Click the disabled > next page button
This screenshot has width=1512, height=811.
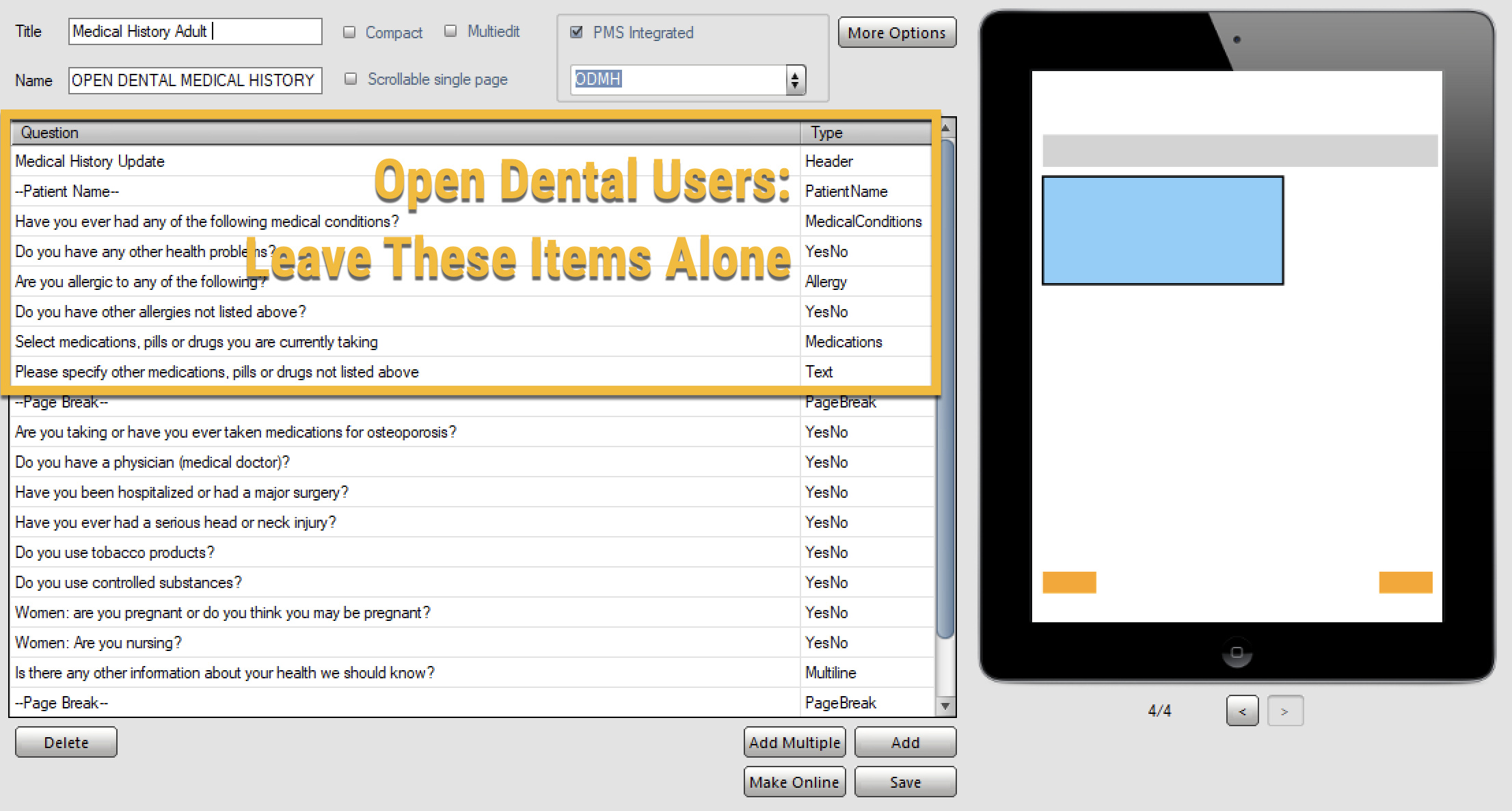(x=1285, y=711)
